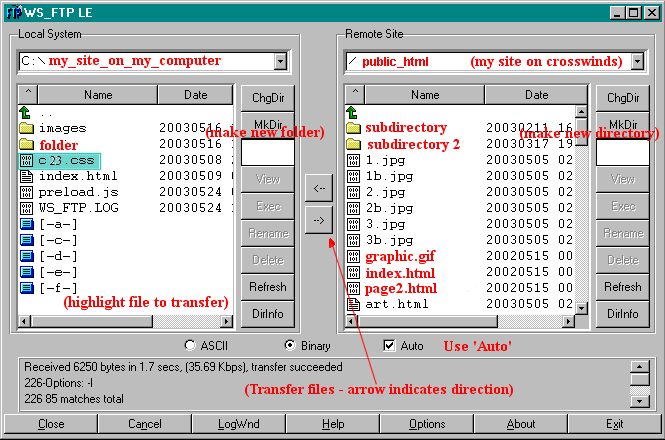Click the remote list sort caret column header
665x440 pixels.
coord(355,94)
